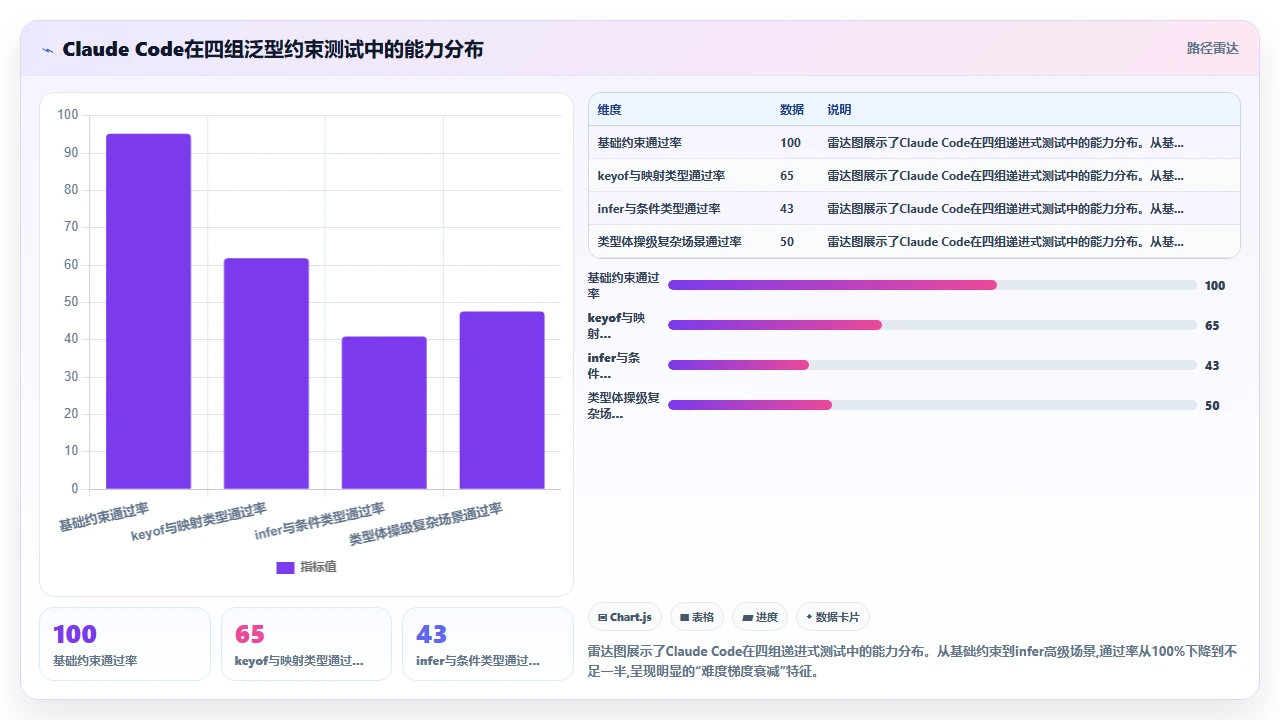Click the value 50 beside the last progress bar

1212,406
